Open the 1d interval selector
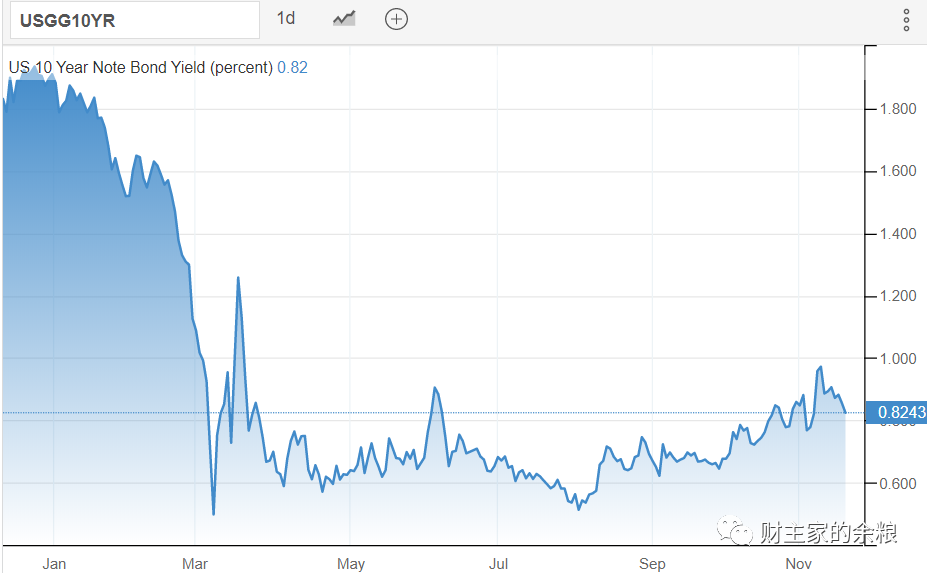 pyautogui.click(x=286, y=18)
